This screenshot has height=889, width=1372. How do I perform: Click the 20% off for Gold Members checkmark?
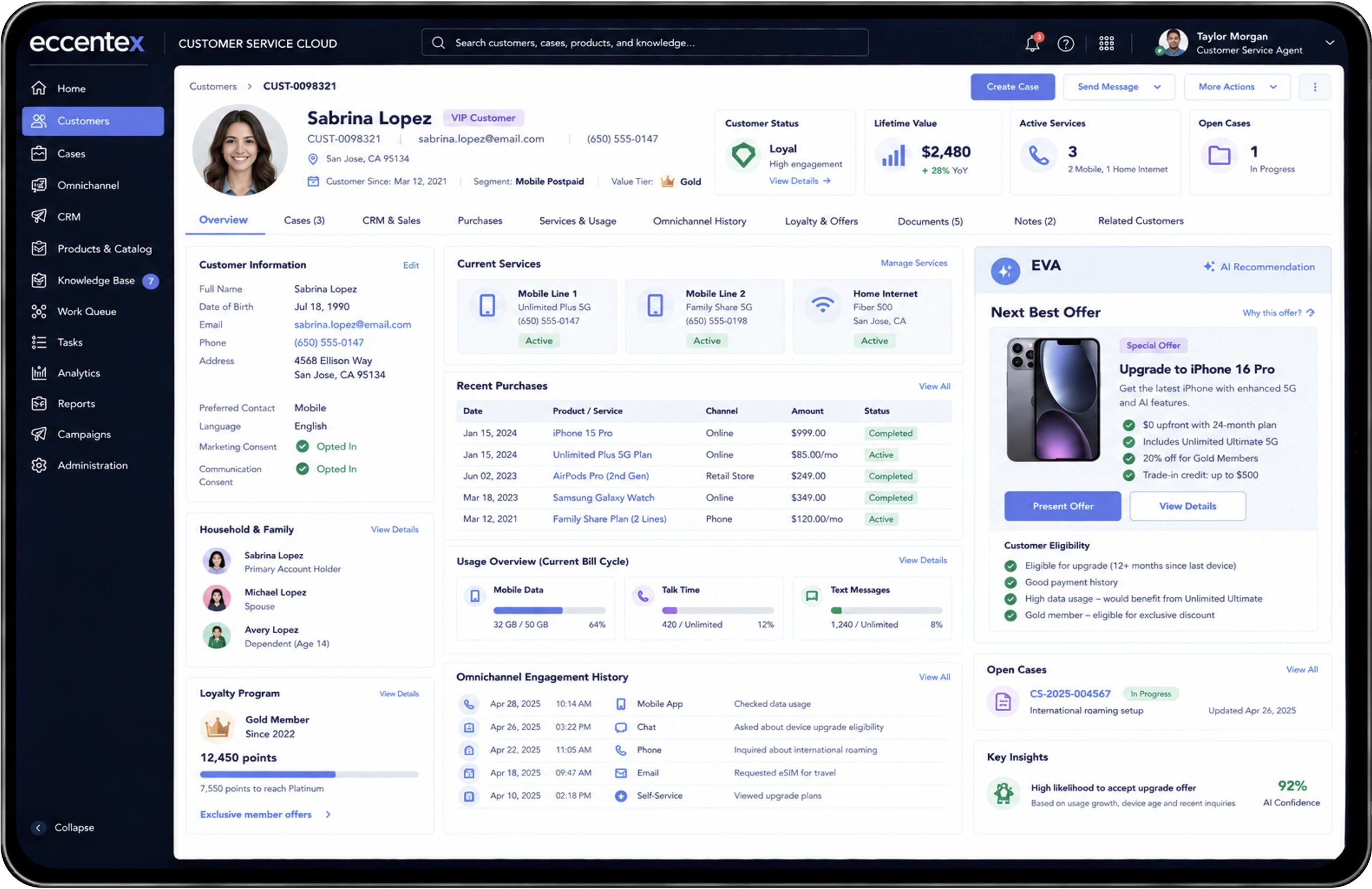pyautogui.click(x=1129, y=458)
